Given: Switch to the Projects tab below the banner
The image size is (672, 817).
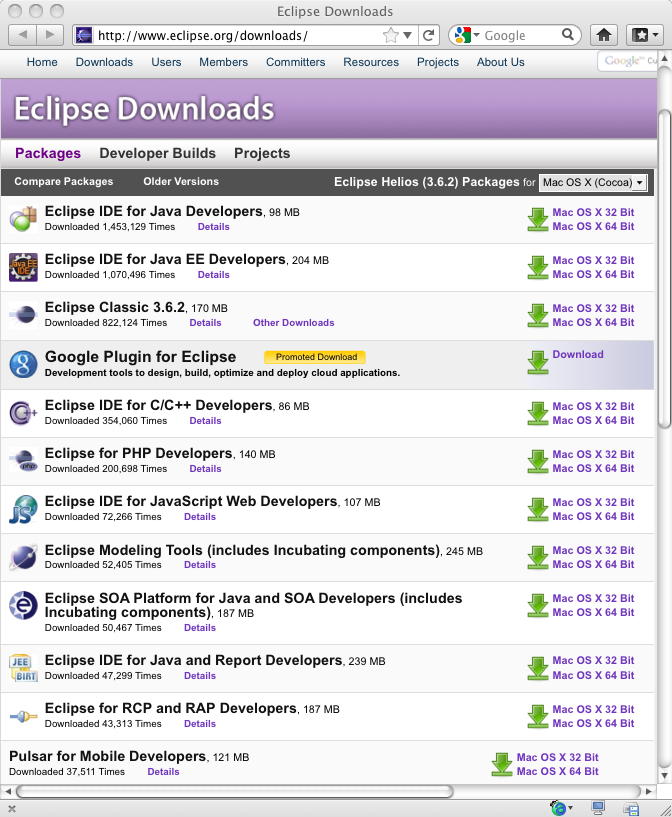Looking at the screenshot, I should [262, 153].
